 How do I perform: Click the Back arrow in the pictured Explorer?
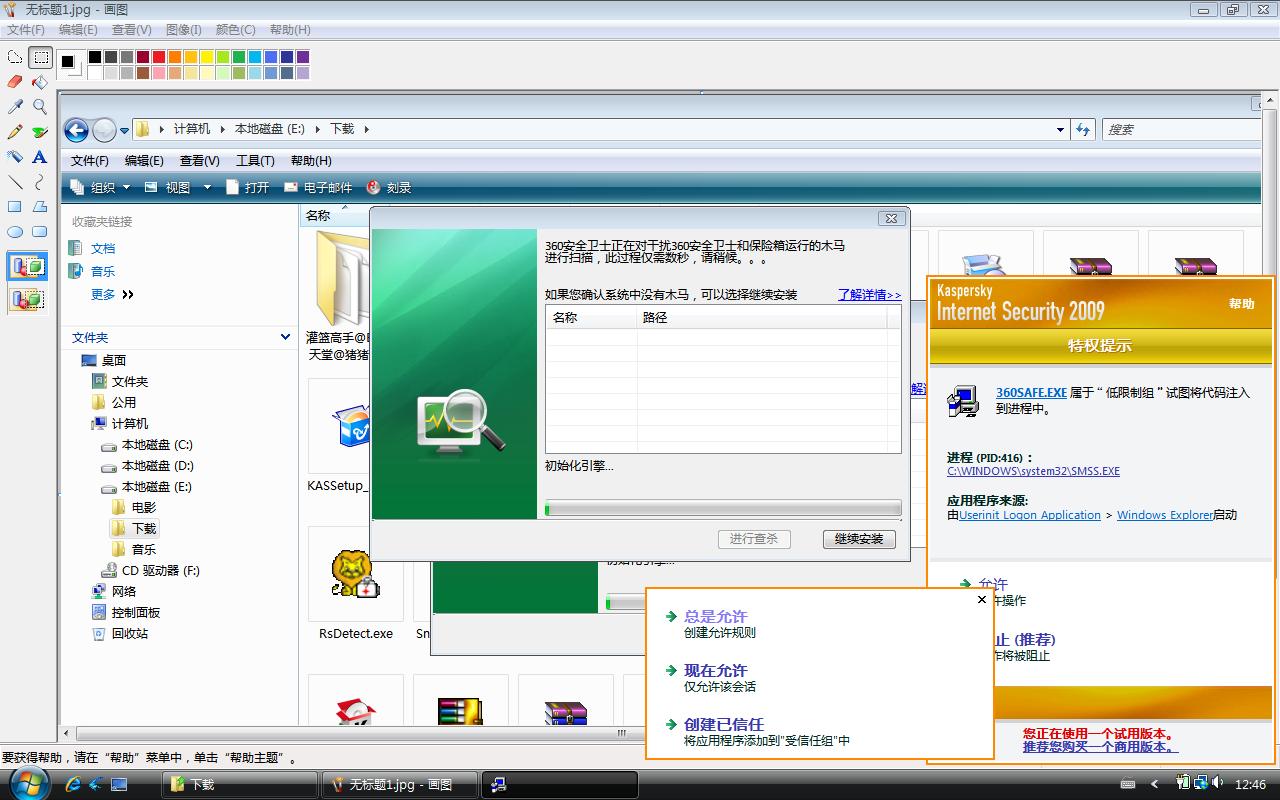point(76,130)
